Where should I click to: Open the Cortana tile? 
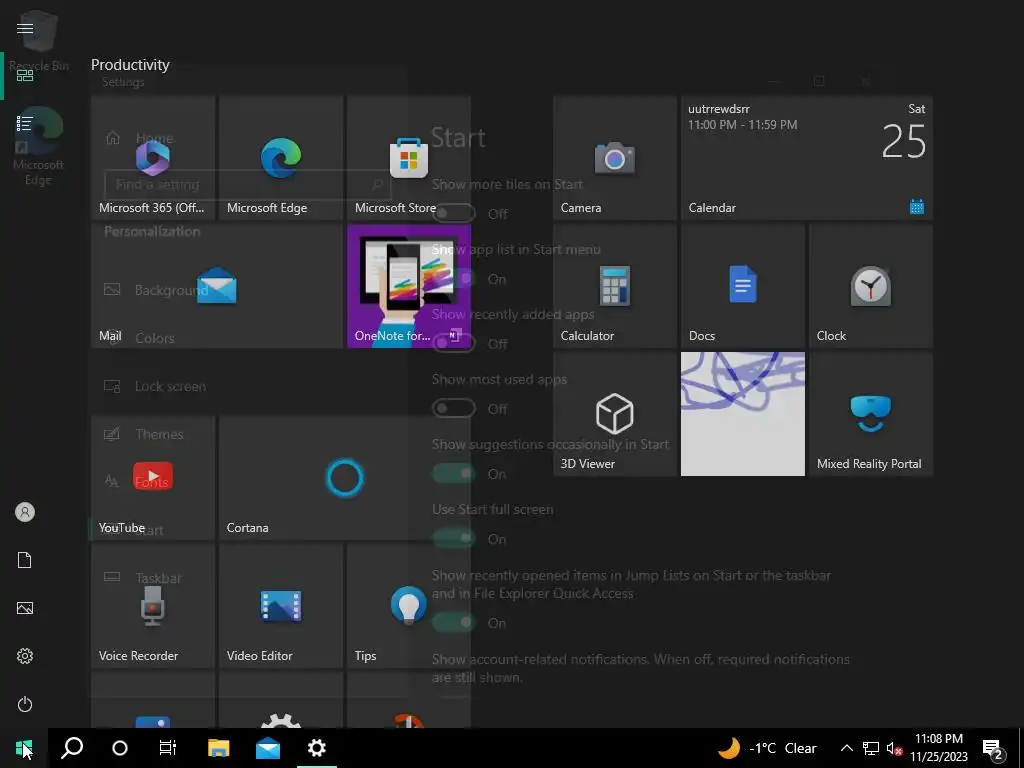(345, 477)
